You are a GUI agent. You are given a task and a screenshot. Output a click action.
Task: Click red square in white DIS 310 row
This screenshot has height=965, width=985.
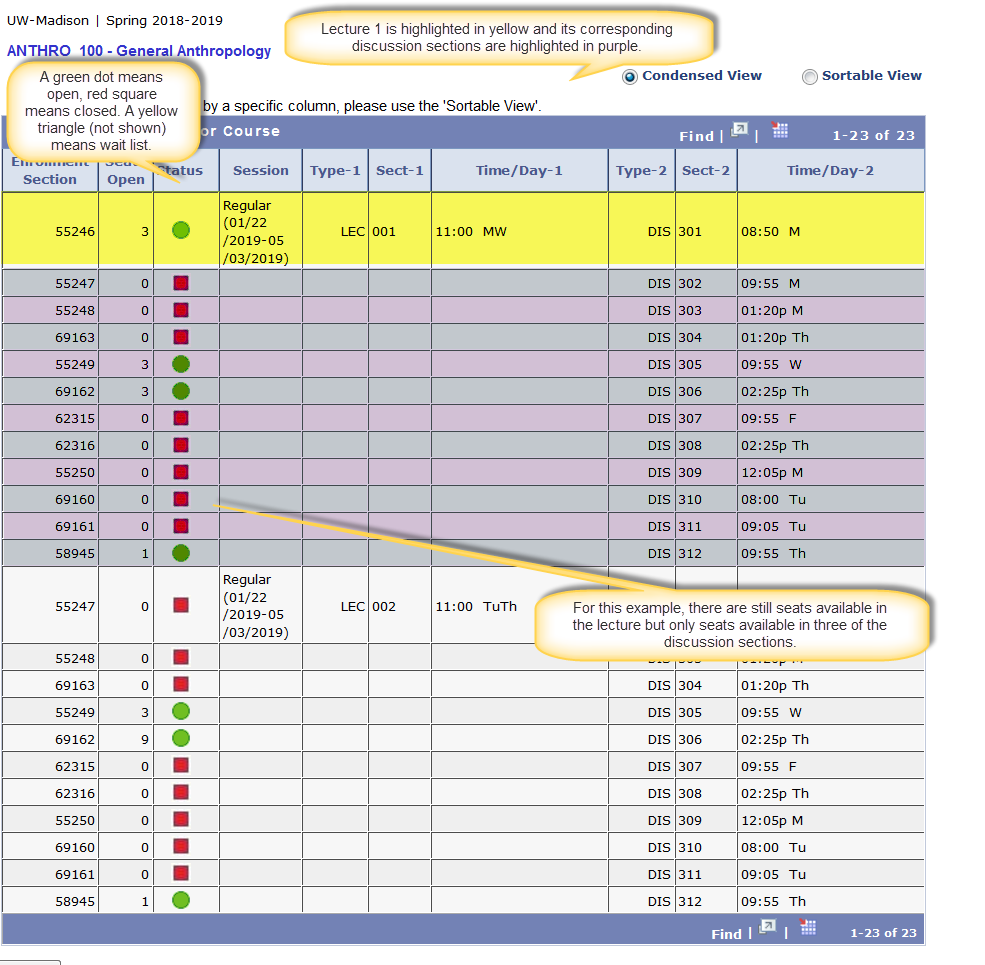[181, 847]
